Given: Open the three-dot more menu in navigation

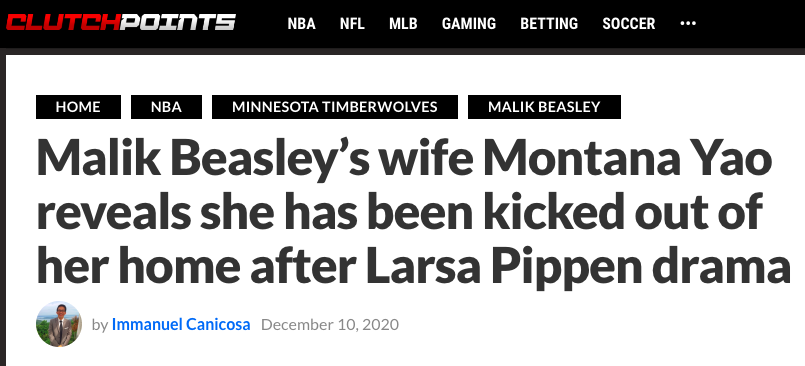Looking at the screenshot, I should click(x=687, y=23).
